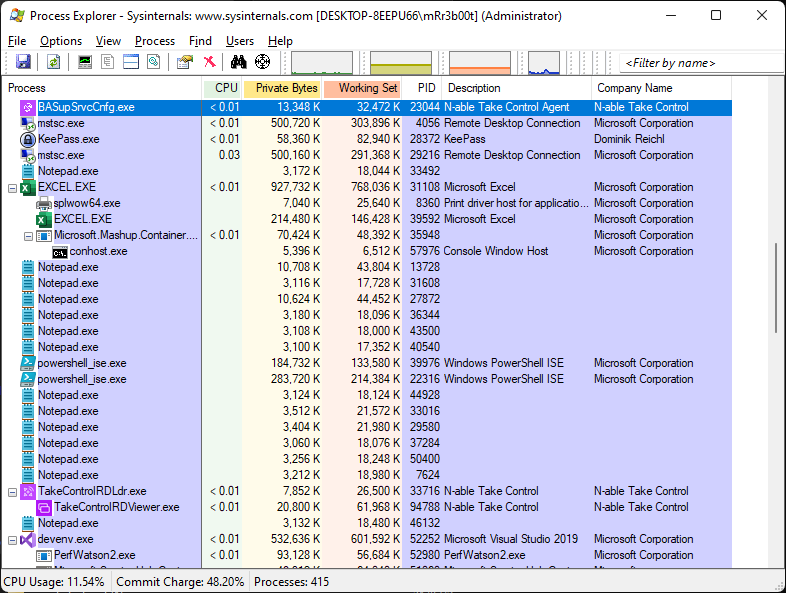Click the Filter by name field
Image resolution: width=786 pixels, height=593 pixels.
(702, 63)
